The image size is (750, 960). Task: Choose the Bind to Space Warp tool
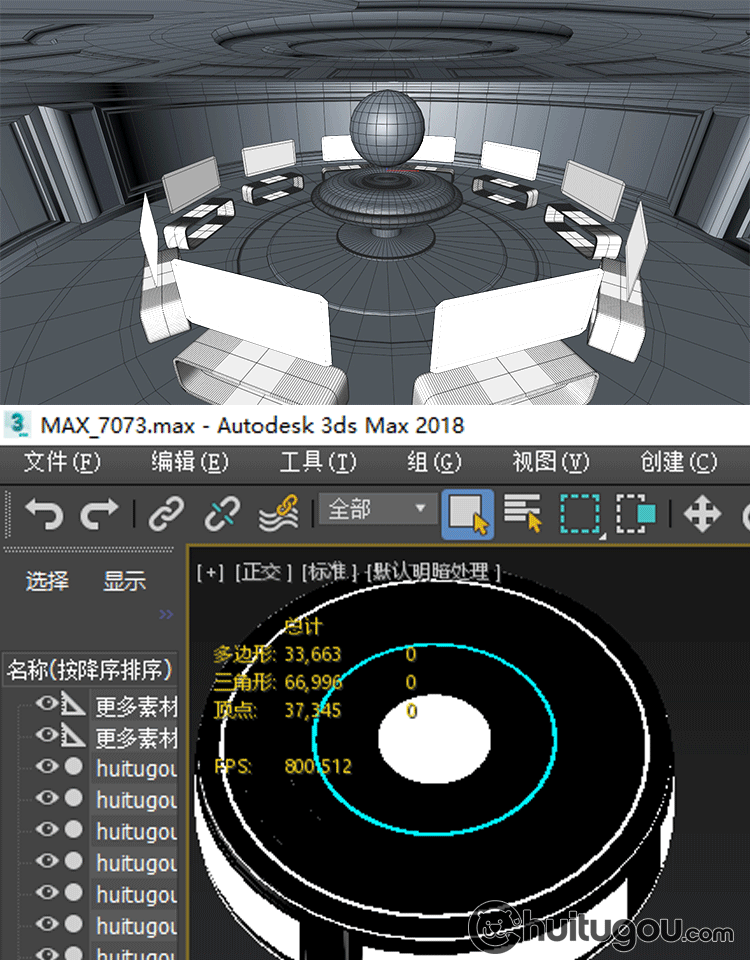[279, 515]
